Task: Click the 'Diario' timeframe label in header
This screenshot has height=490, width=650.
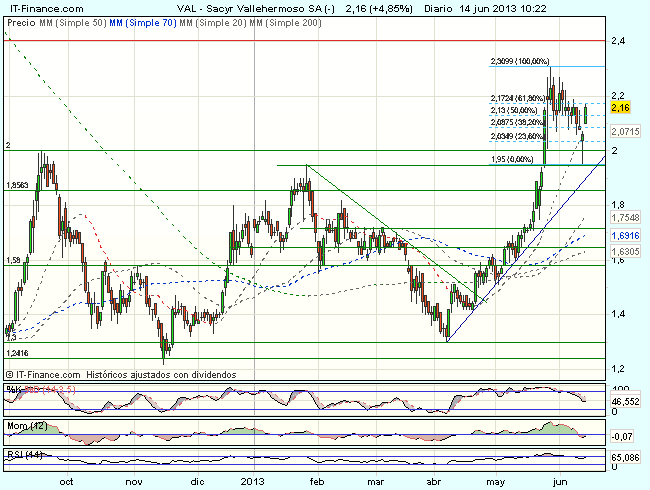Action: click(x=409, y=7)
